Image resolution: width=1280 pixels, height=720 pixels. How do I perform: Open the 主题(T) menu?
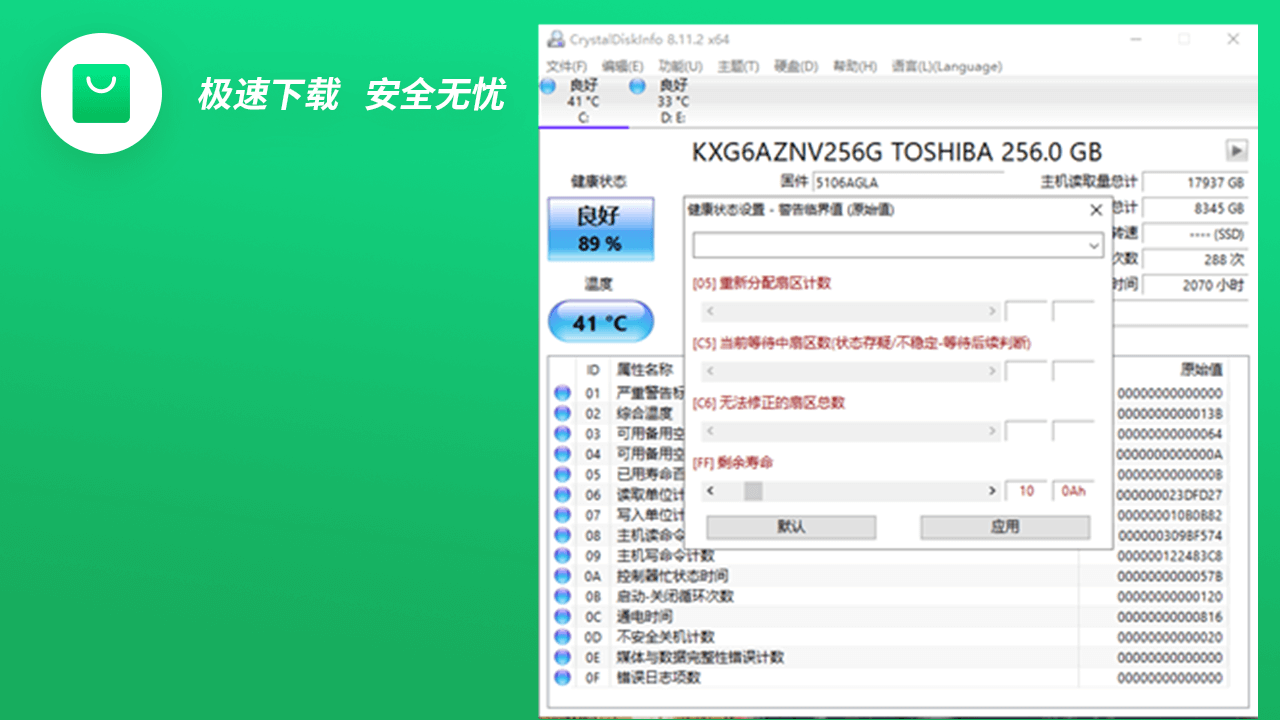(x=737, y=66)
